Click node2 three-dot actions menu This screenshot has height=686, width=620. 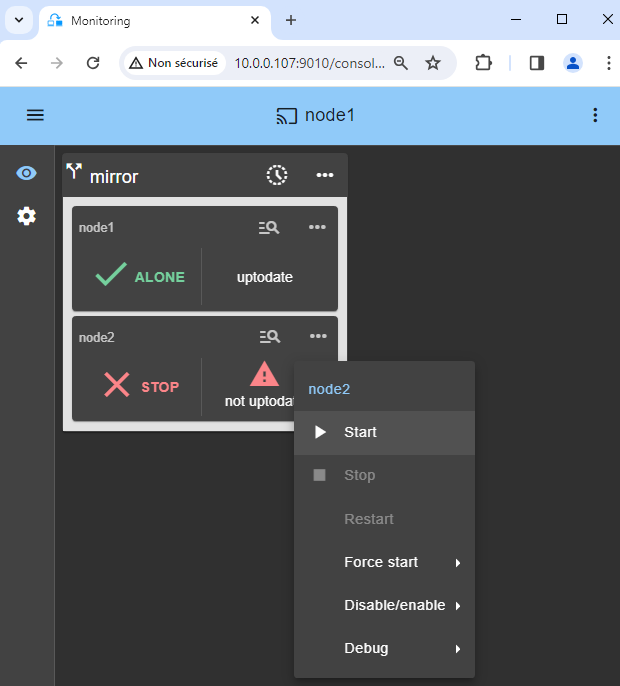(x=317, y=337)
